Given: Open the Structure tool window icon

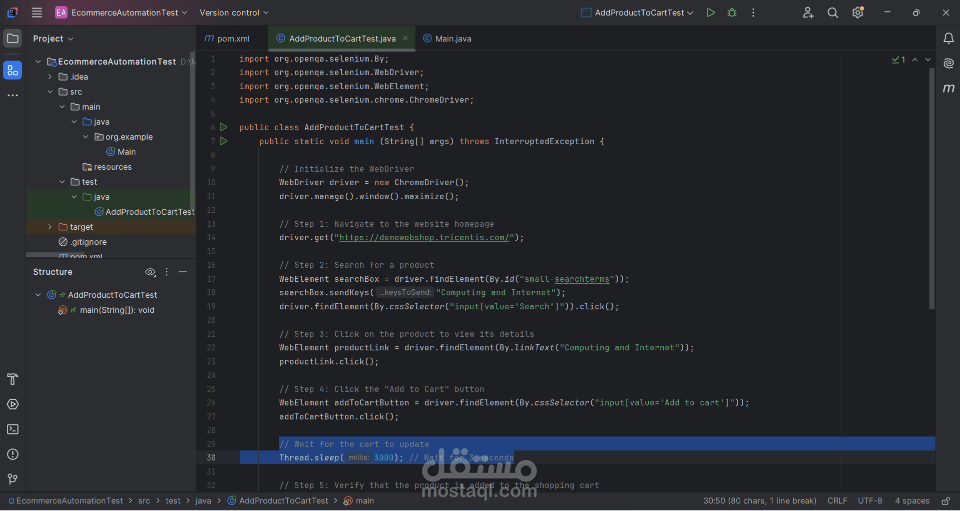Looking at the screenshot, I should pos(12,70).
